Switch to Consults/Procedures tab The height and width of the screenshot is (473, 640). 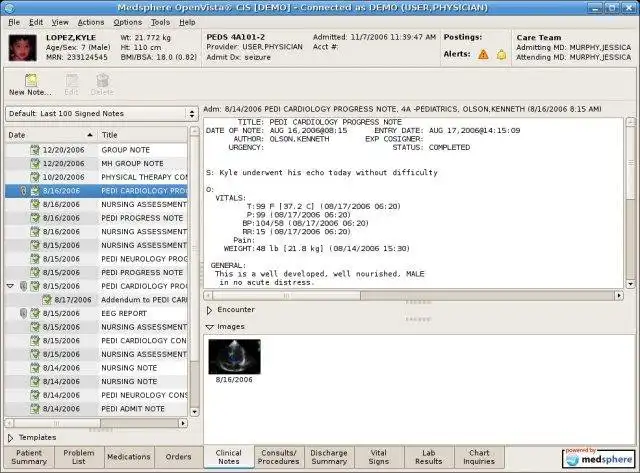[278, 457]
